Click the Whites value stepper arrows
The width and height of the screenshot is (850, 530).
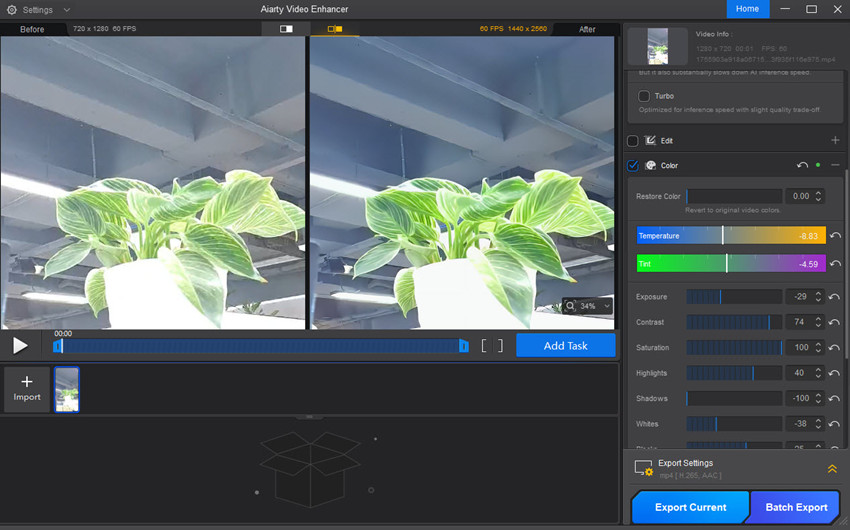[819, 424]
